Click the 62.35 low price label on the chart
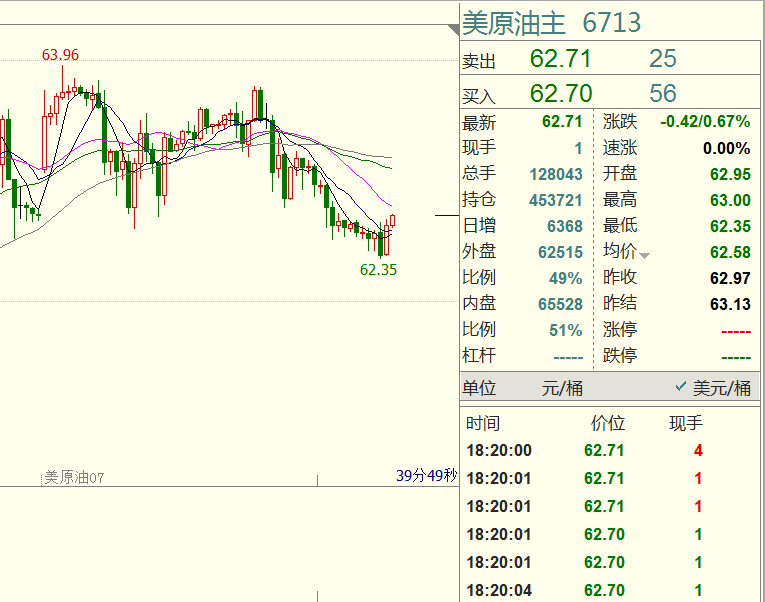 pos(379,270)
